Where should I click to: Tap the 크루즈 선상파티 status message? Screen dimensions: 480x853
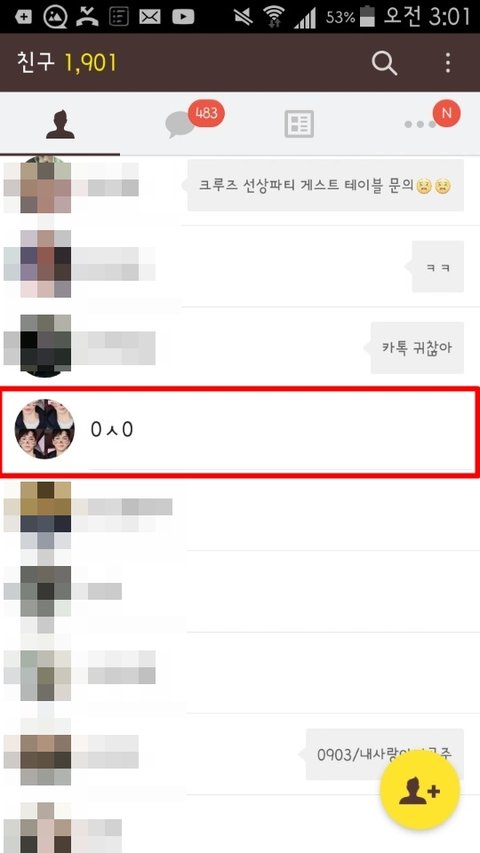[325, 186]
